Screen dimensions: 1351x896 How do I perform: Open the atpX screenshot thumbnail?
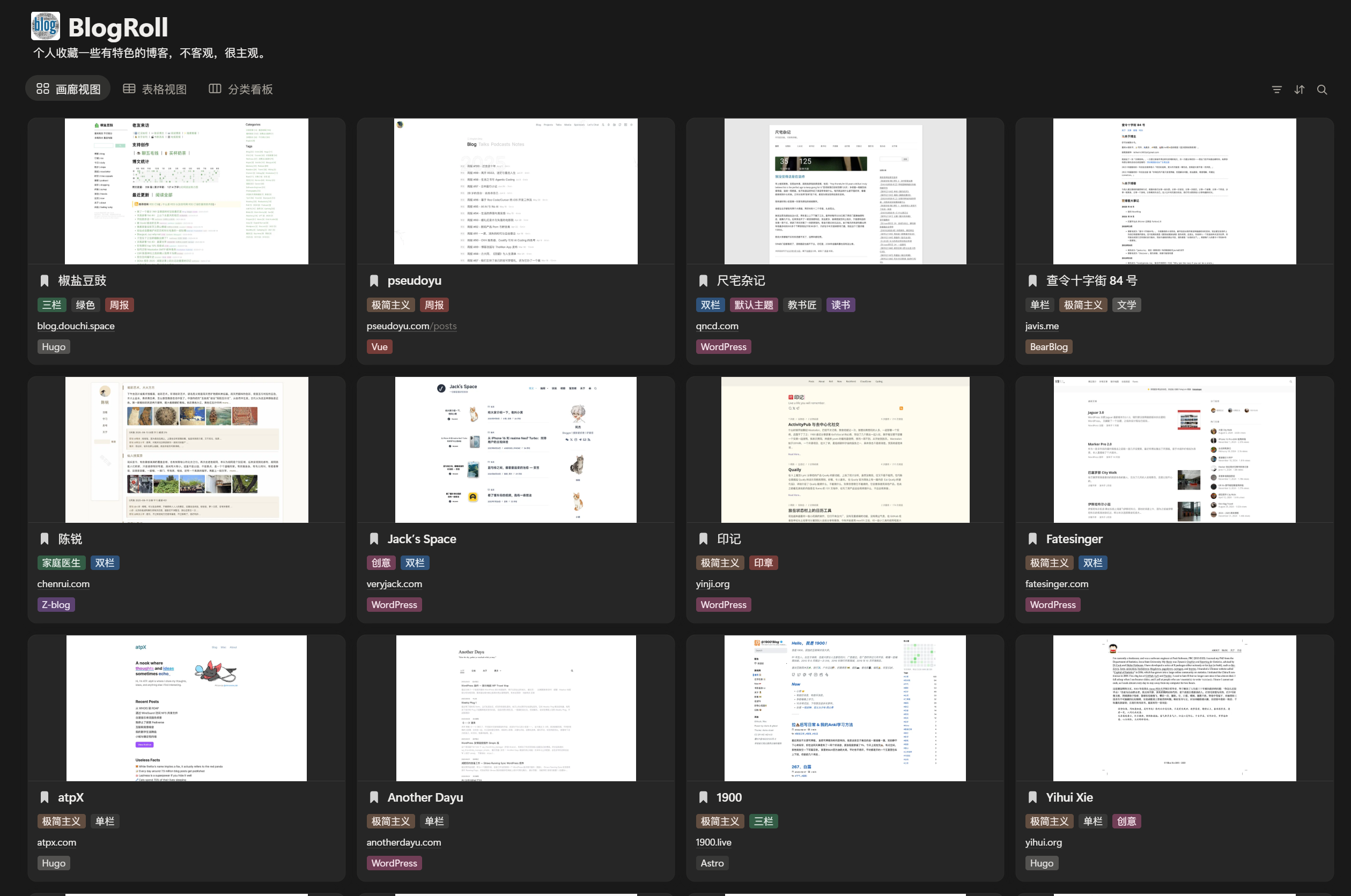tap(186, 708)
